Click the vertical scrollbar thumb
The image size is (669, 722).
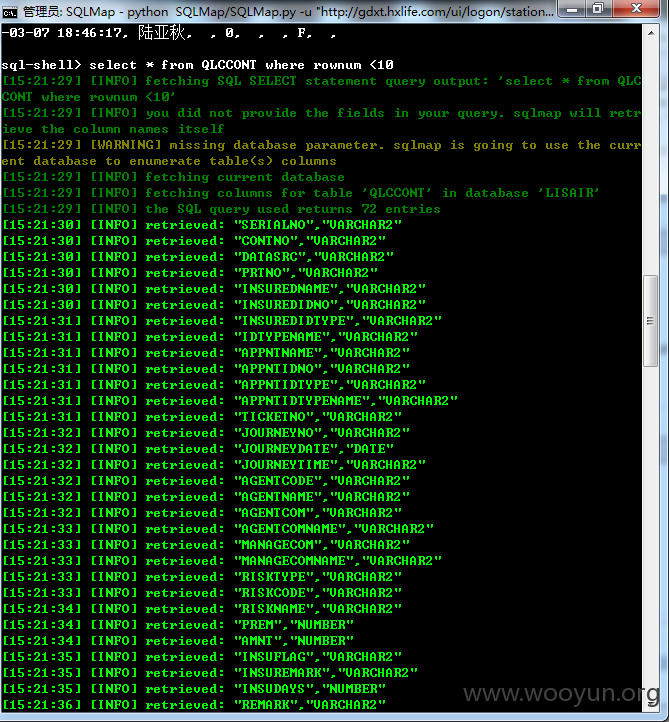(650, 320)
